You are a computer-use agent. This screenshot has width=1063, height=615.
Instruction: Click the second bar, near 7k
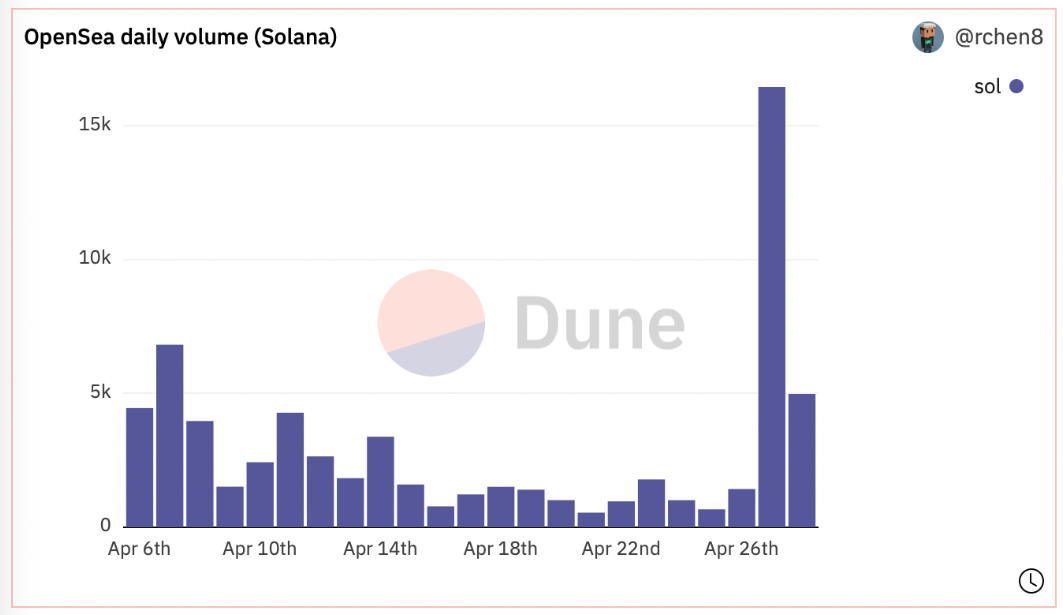pyautogui.click(x=169, y=435)
